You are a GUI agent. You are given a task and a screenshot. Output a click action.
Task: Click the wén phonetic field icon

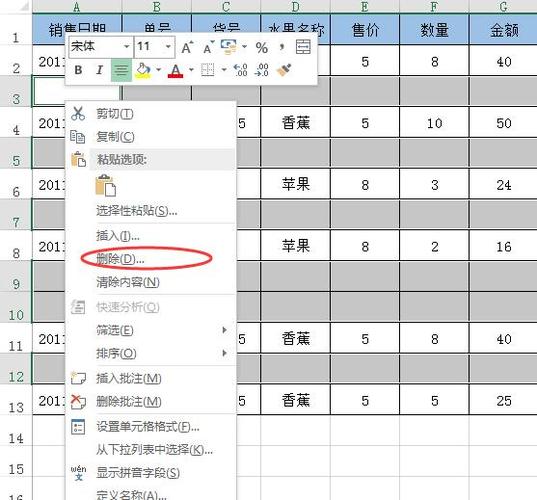tap(78, 473)
